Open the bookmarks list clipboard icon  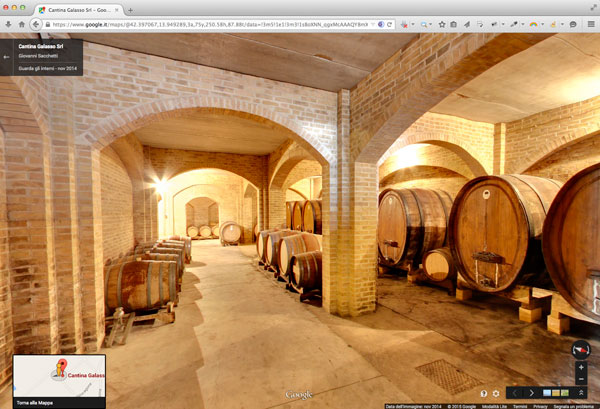point(453,24)
